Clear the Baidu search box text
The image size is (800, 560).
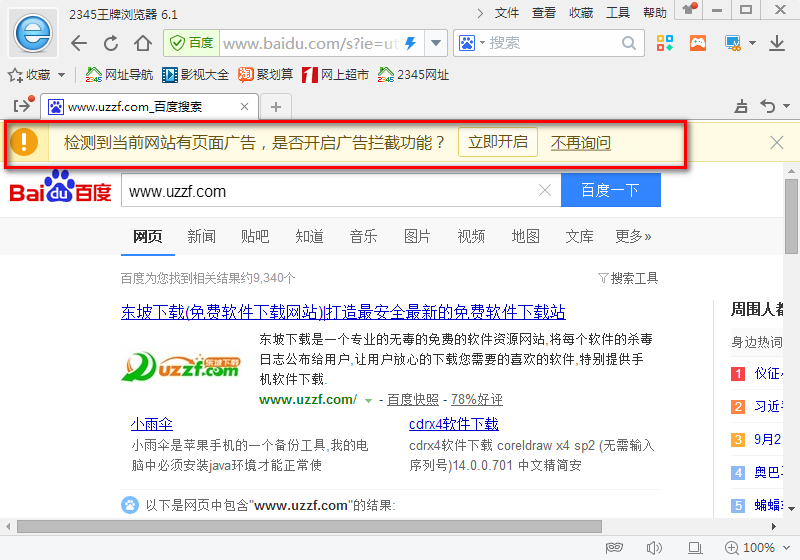tap(545, 190)
